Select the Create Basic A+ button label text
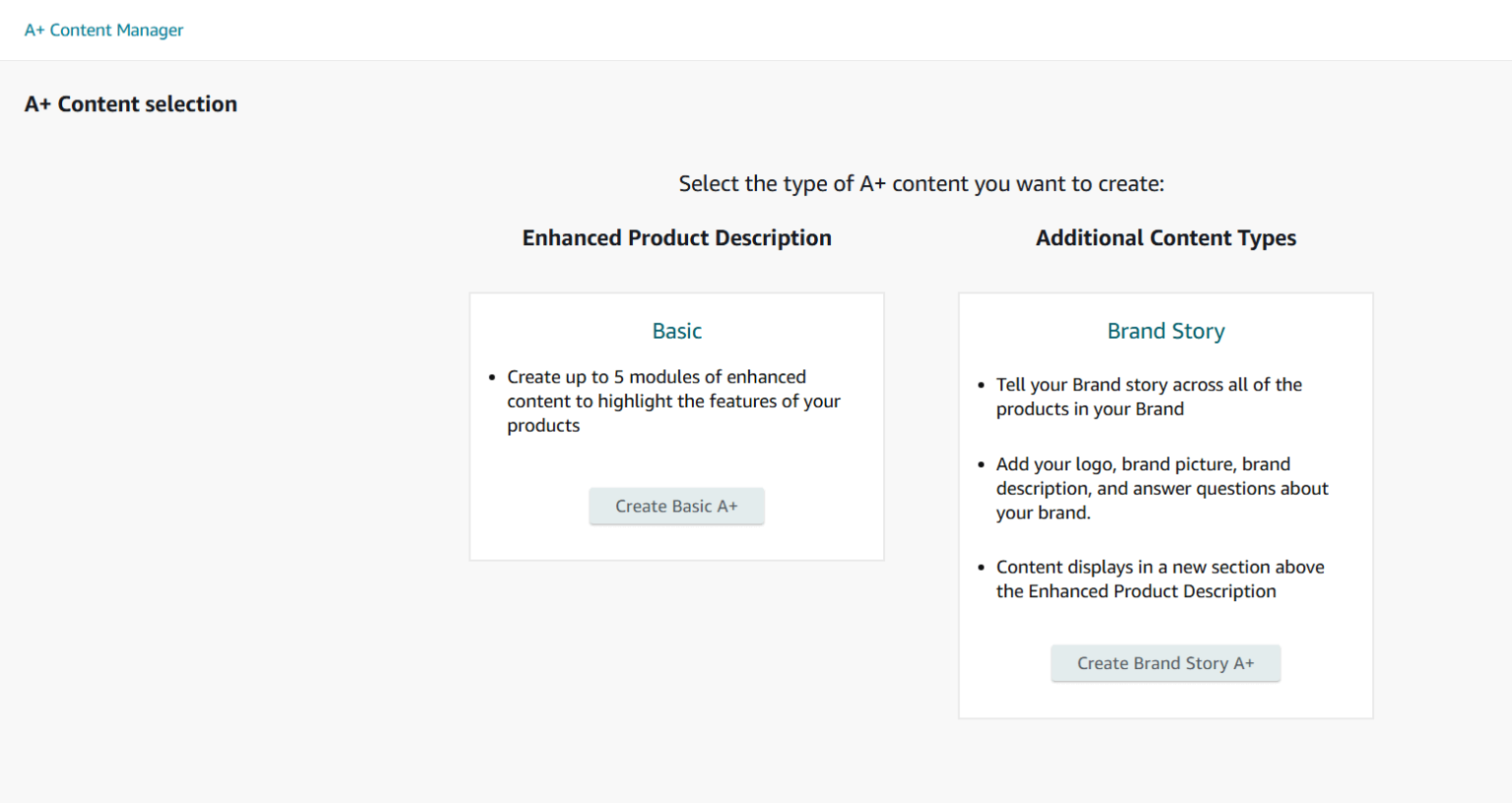The width and height of the screenshot is (1512, 803). (676, 505)
